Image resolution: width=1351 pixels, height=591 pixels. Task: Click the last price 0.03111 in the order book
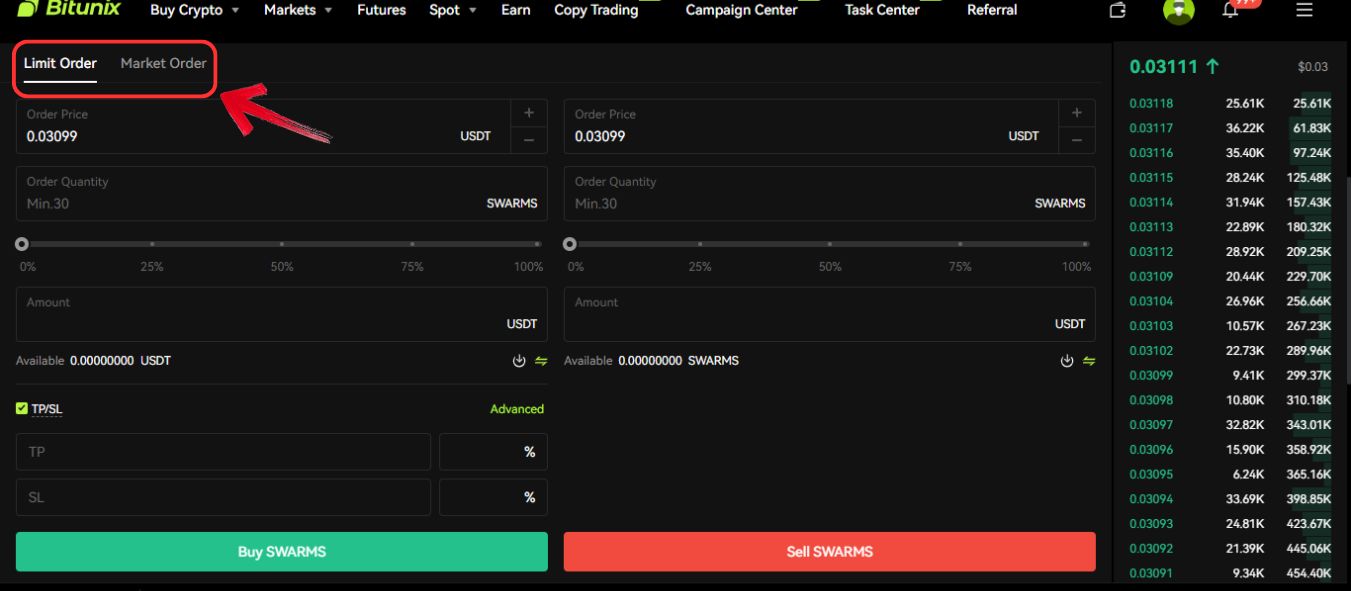[1166, 67]
